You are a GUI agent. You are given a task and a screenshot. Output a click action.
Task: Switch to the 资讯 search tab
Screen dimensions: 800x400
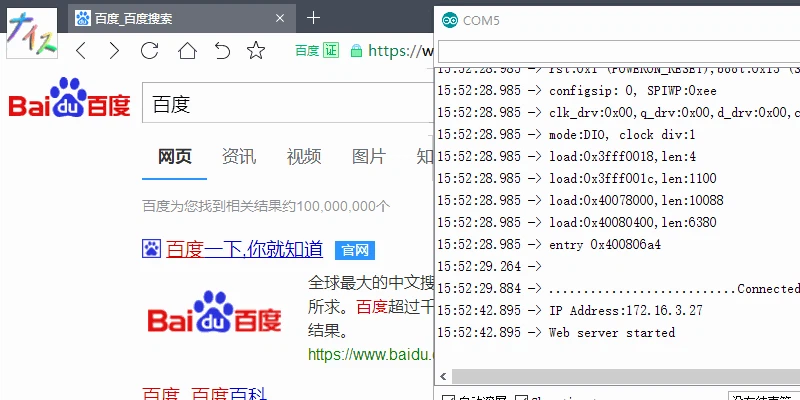(x=239, y=157)
